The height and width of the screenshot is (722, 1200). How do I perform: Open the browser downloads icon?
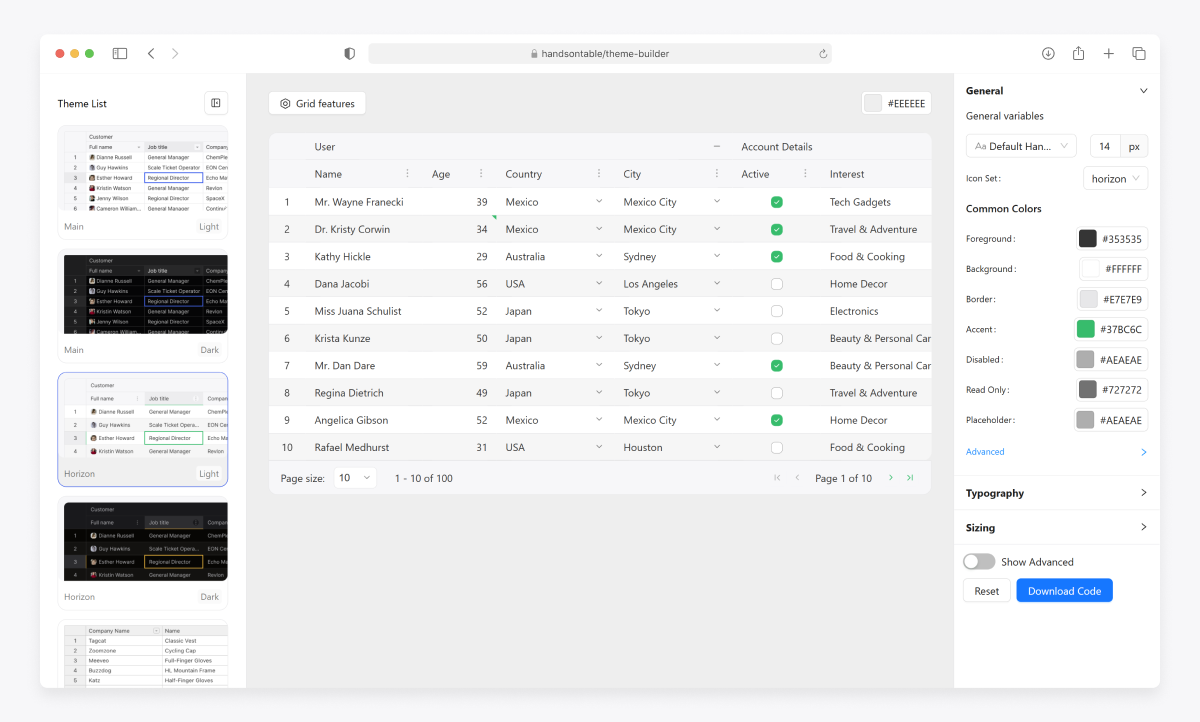(1048, 54)
